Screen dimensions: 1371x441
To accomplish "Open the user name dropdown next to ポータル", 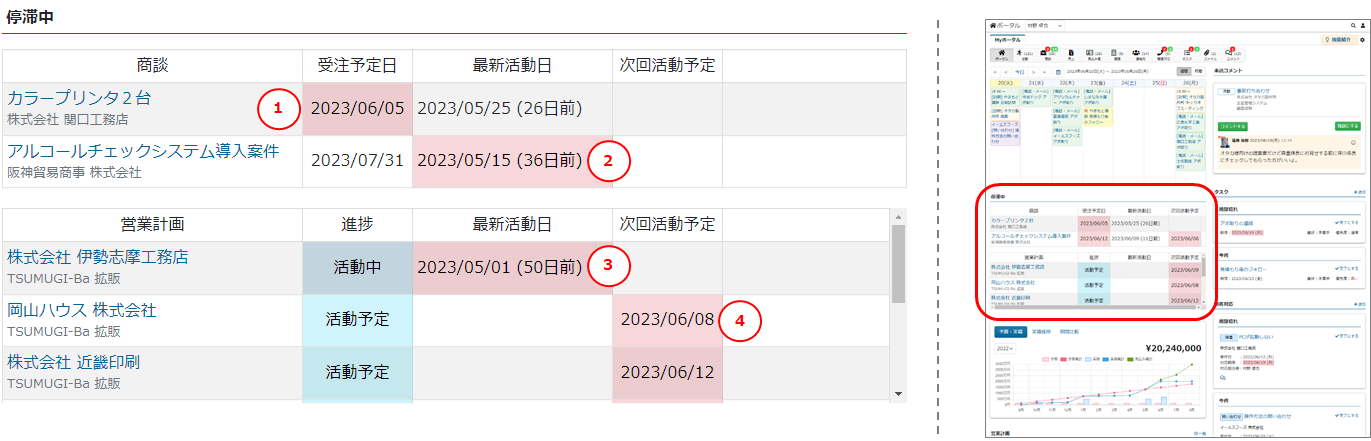I will tap(1044, 25).
